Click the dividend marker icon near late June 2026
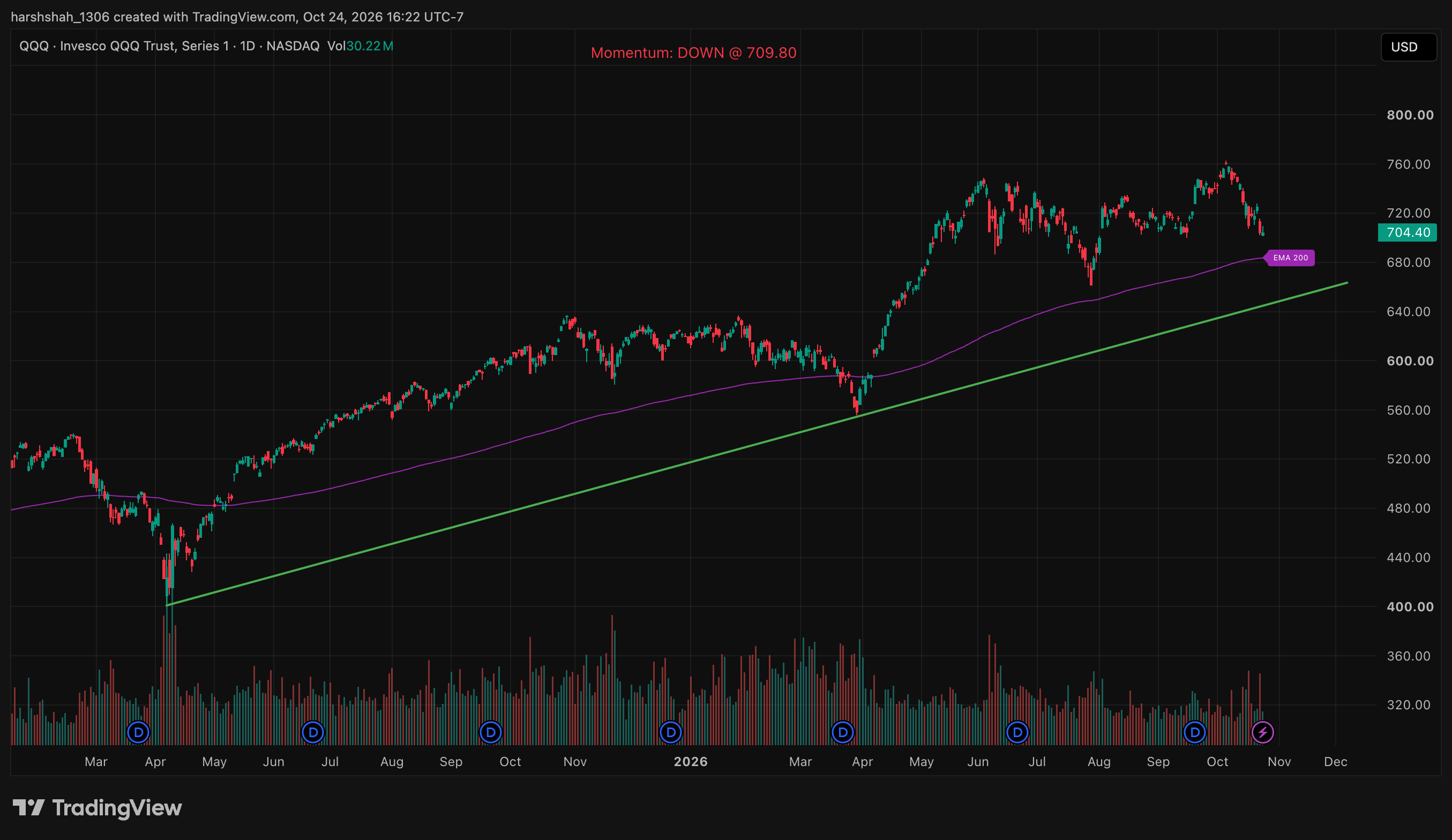 [1017, 732]
